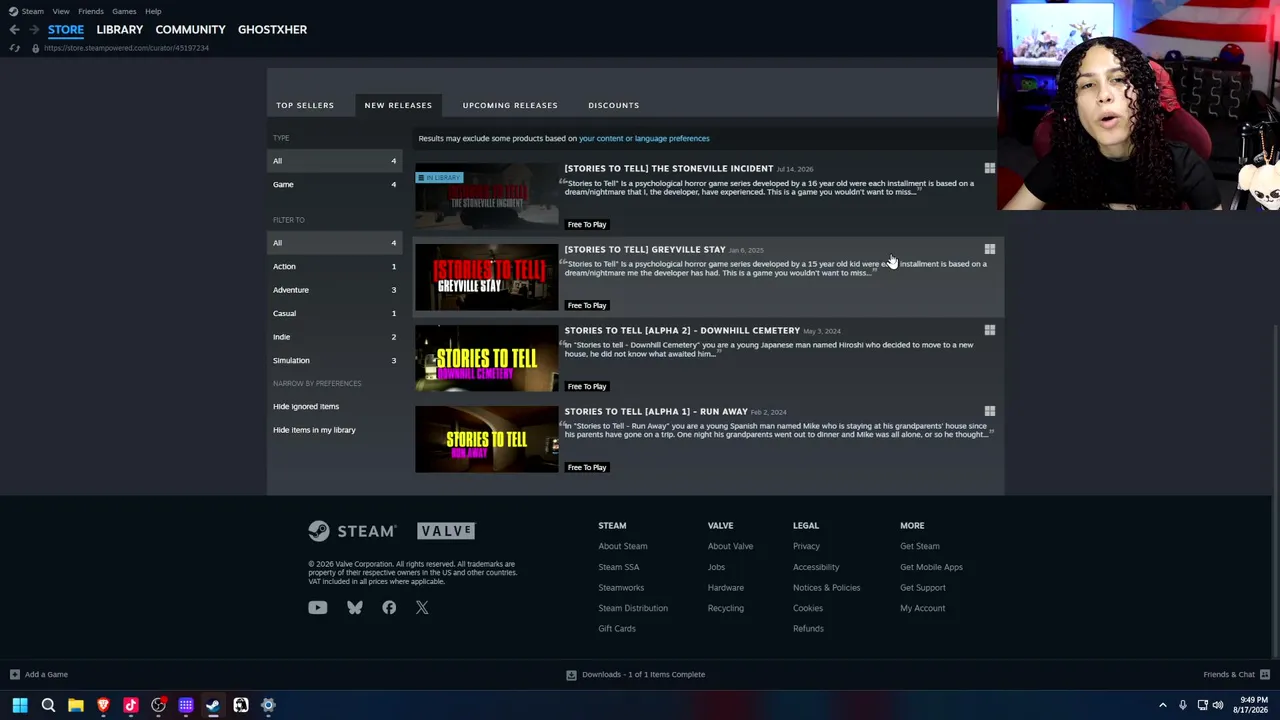Click Free To Play on Run Away
The height and width of the screenshot is (720, 1280).
tap(587, 467)
